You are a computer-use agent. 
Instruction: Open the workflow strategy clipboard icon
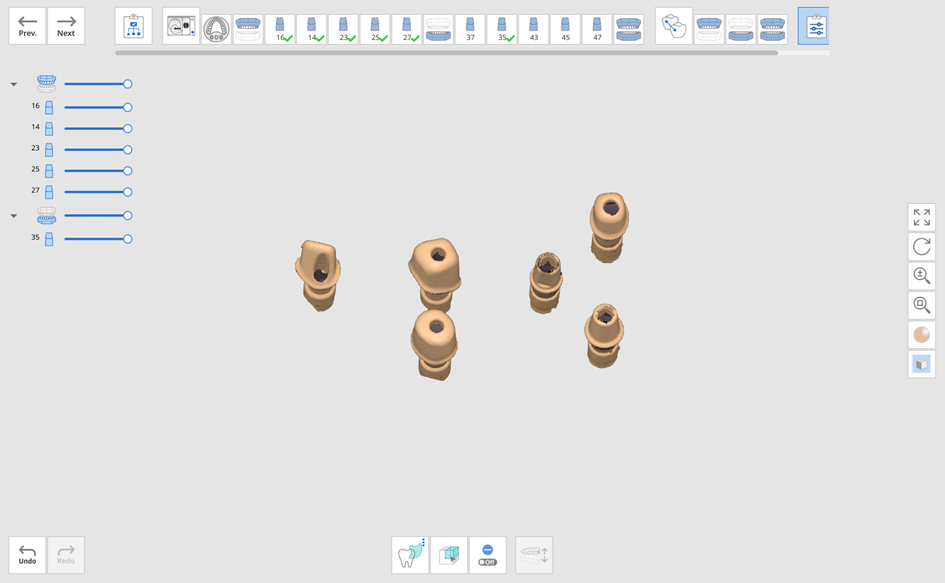[133, 26]
